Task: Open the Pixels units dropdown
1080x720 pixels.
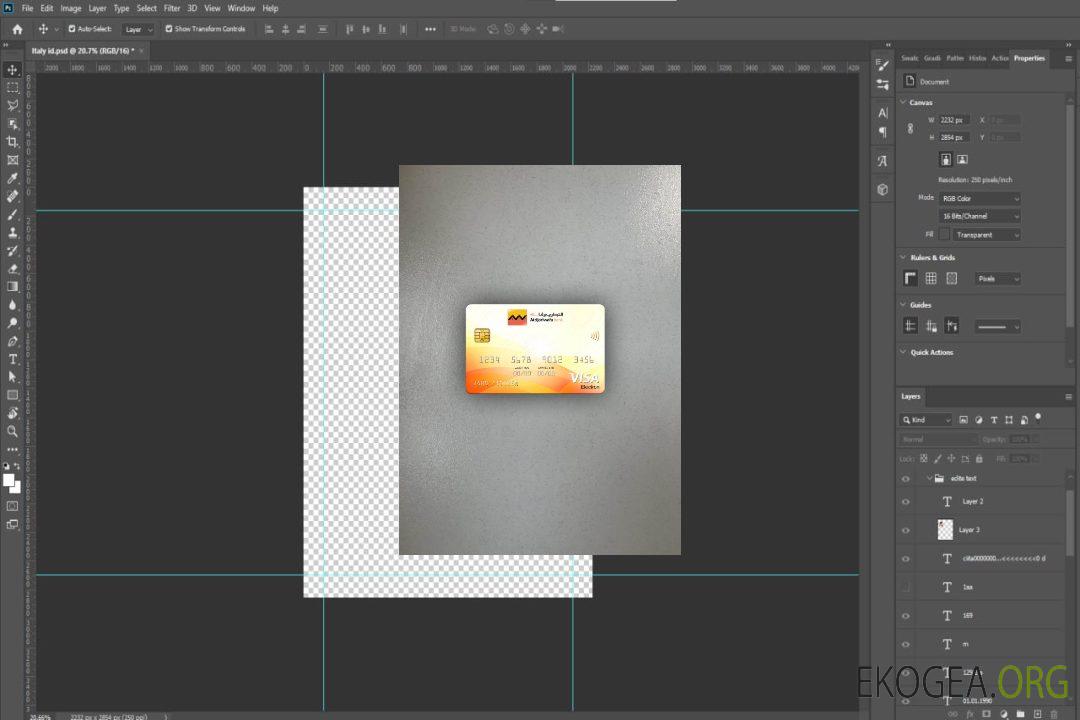Action: pyautogui.click(x=998, y=279)
